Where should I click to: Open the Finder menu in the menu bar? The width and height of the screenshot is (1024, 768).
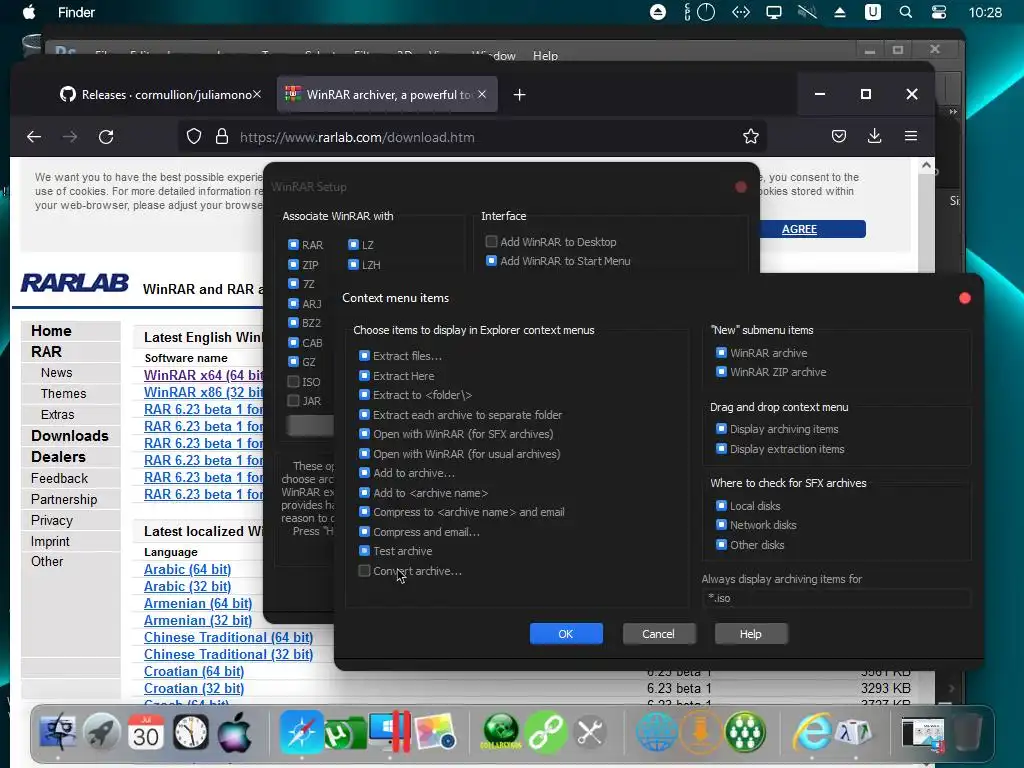[x=76, y=12]
